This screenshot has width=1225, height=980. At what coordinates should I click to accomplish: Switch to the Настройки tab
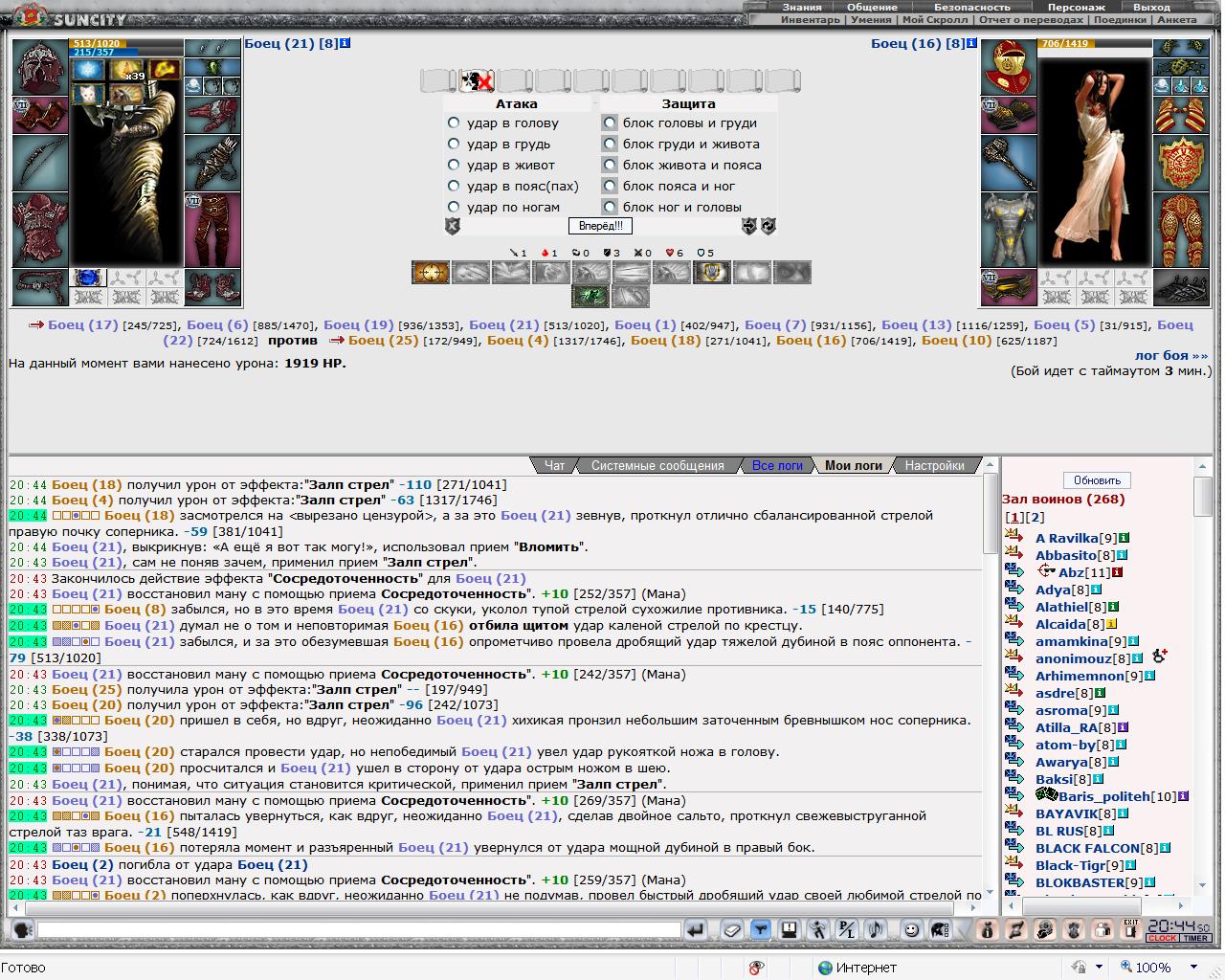pos(935,465)
